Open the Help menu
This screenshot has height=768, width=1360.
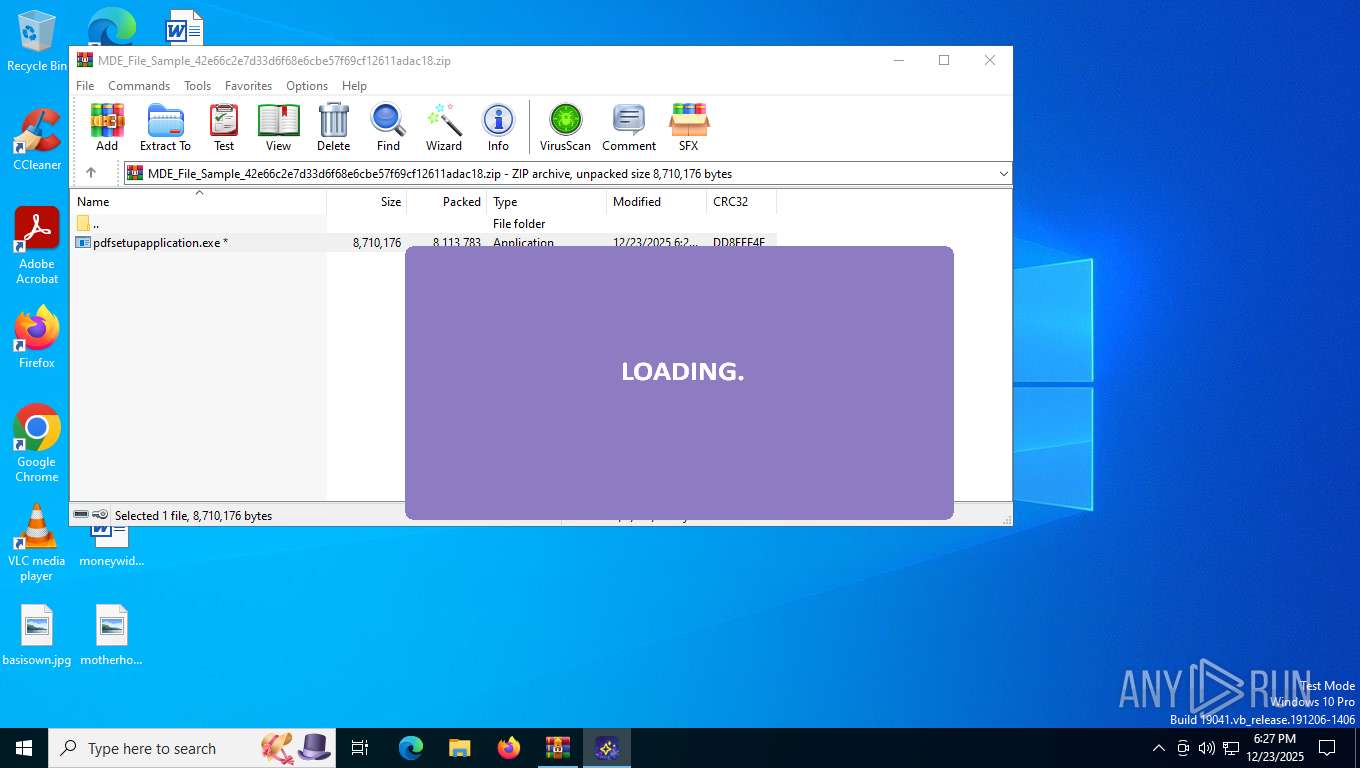click(x=354, y=86)
